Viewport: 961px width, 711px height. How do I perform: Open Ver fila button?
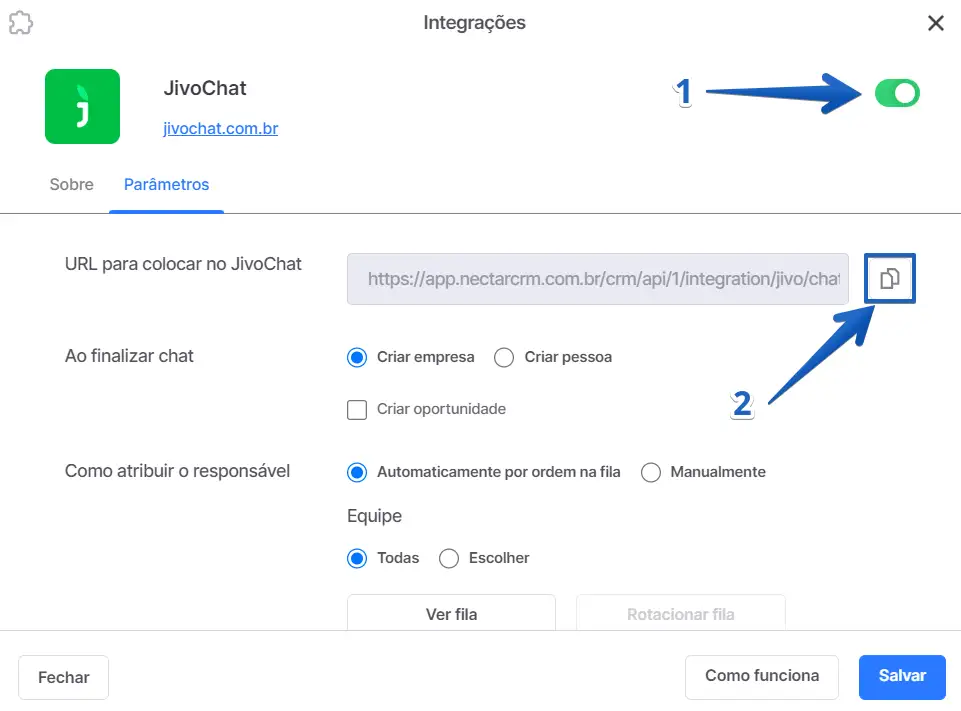pos(451,613)
